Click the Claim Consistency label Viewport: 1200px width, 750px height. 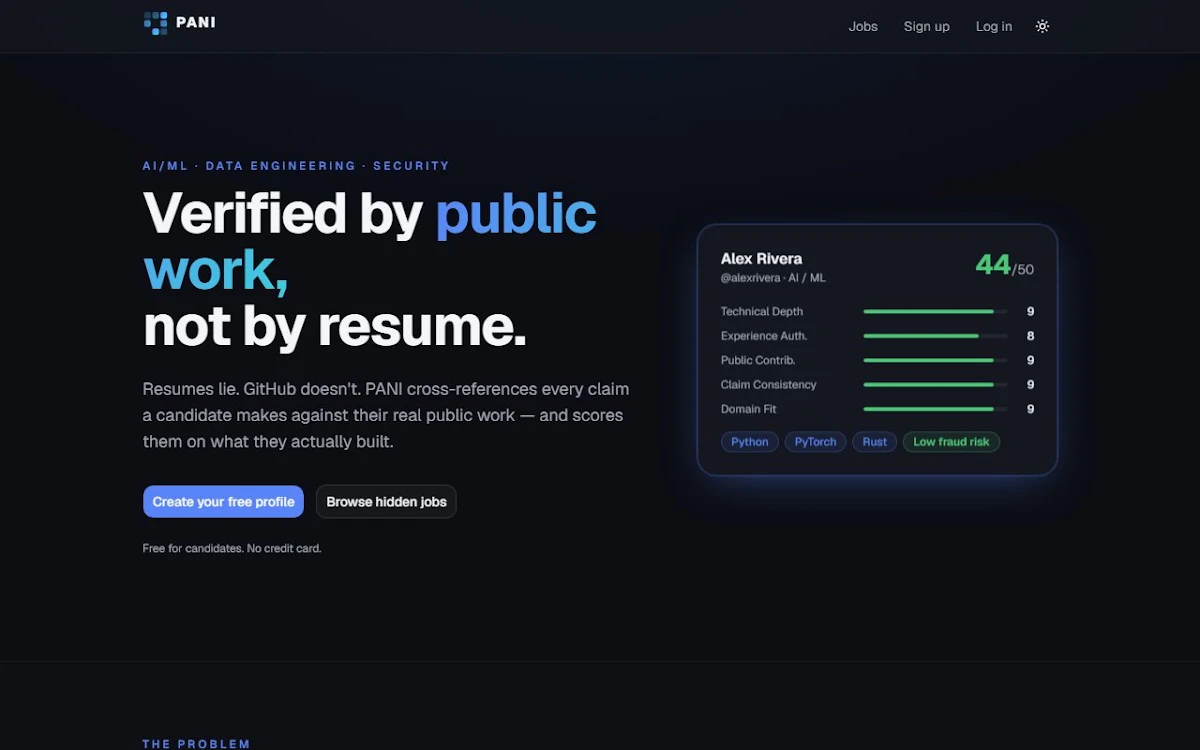click(769, 385)
